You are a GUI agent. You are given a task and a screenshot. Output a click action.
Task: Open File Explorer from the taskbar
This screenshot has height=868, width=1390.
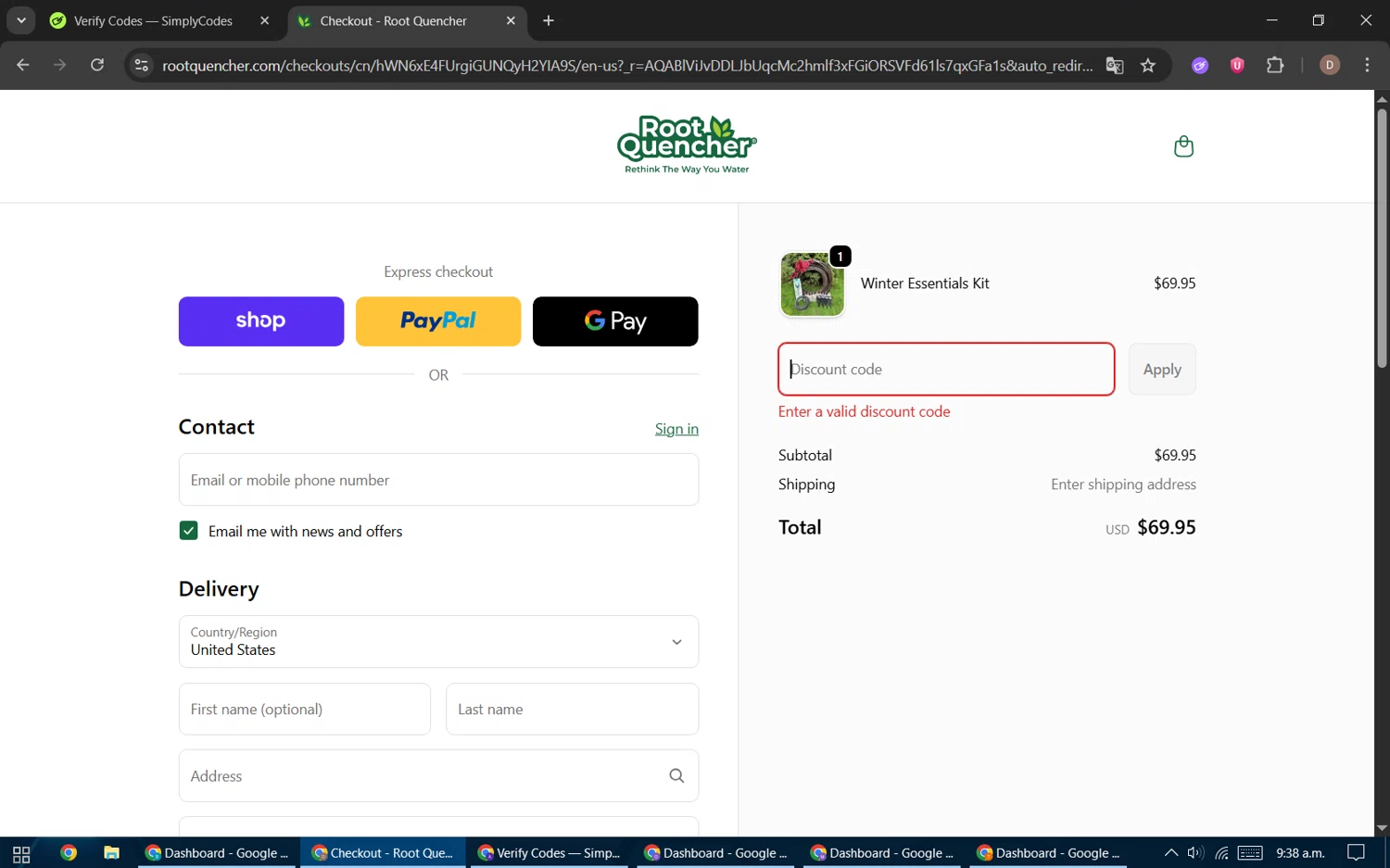(111, 853)
